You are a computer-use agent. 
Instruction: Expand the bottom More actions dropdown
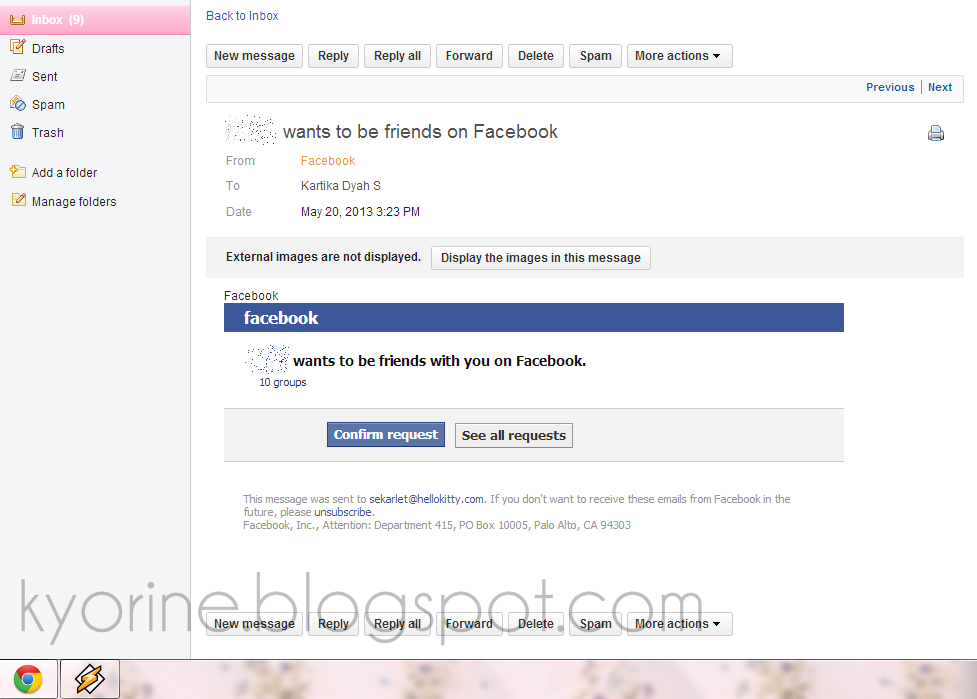click(x=680, y=624)
